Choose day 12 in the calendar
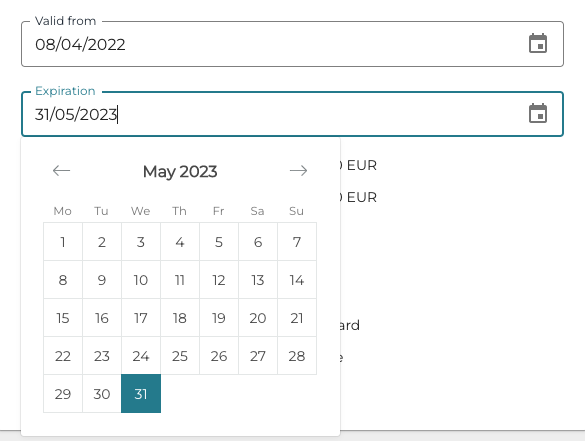The width and height of the screenshot is (585, 441). coord(219,280)
